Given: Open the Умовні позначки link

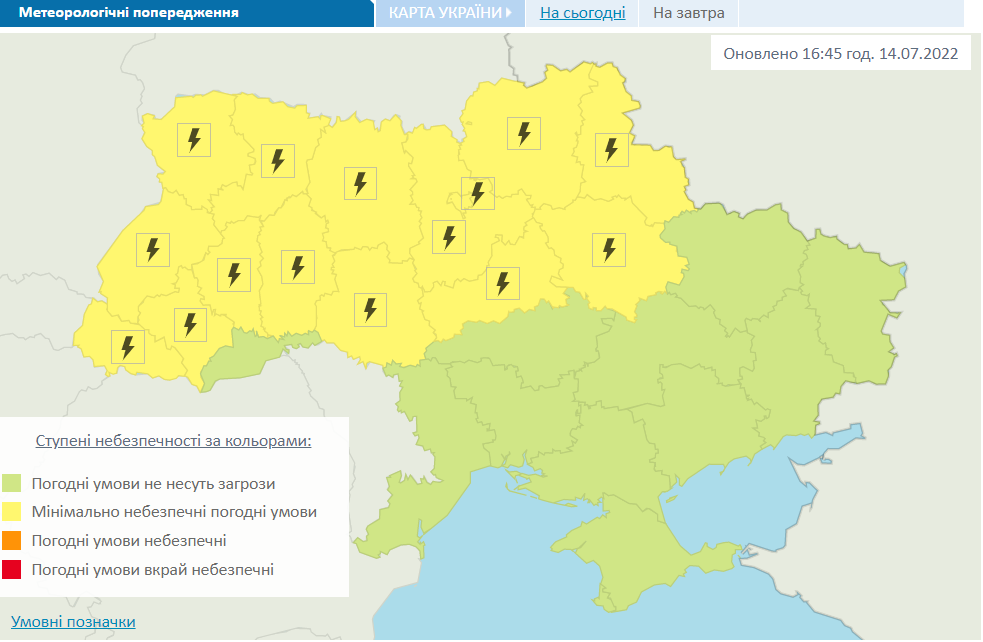Looking at the screenshot, I should [x=75, y=621].
